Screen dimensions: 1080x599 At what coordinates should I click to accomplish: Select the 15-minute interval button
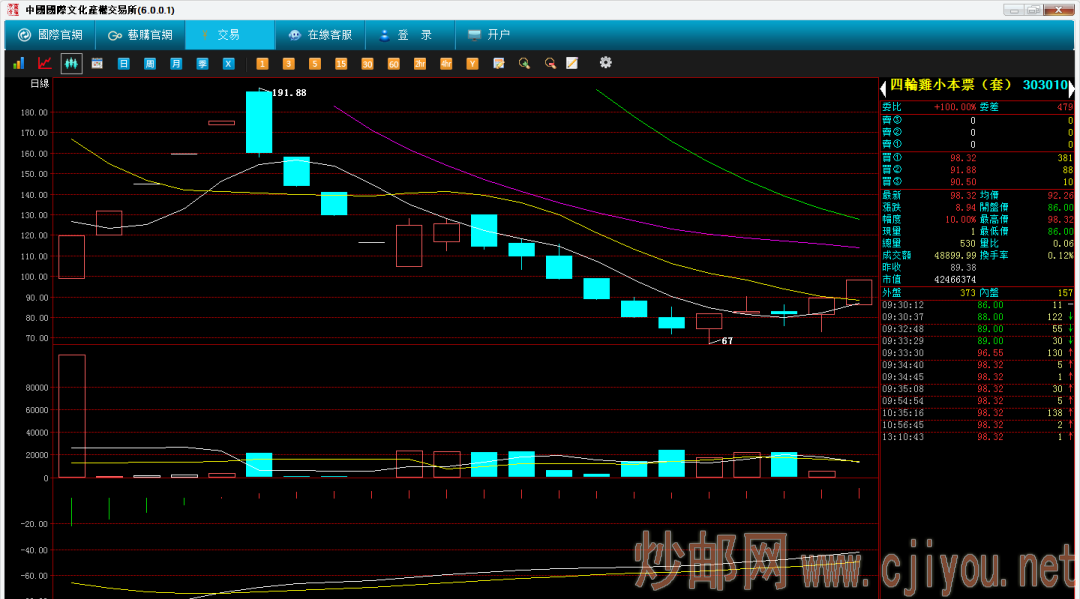pyautogui.click(x=341, y=63)
